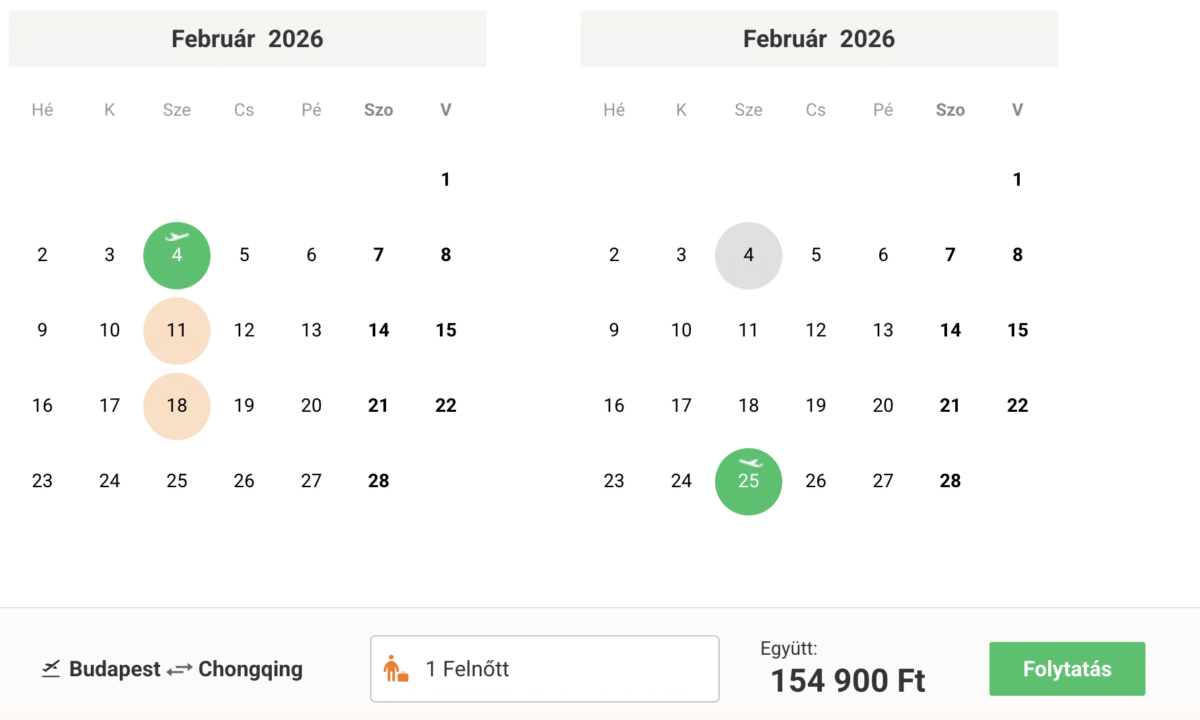Select February 14 in the left calendar
This screenshot has width=1200, height=720.
coord(378,330)
